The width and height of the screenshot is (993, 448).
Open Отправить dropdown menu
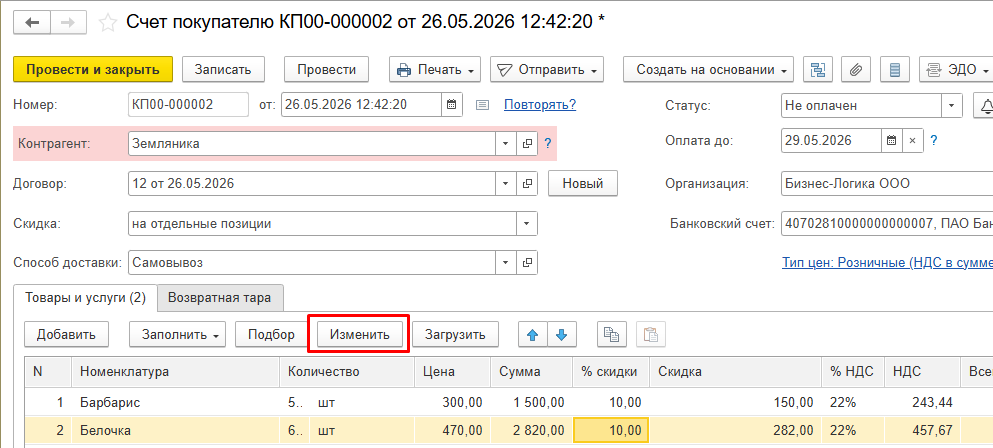pos(547,70)
